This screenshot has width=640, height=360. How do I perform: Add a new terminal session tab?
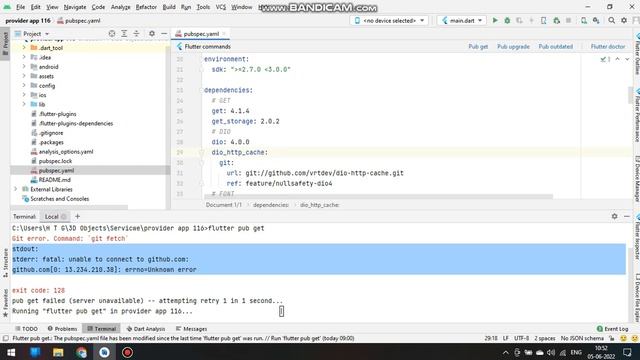78,216
